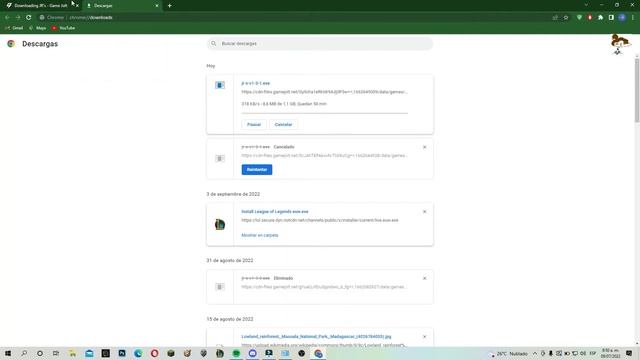The image size is (640, 360).
Task: Remove the cancelled download from the list
Action: click(x=424, y=147)
